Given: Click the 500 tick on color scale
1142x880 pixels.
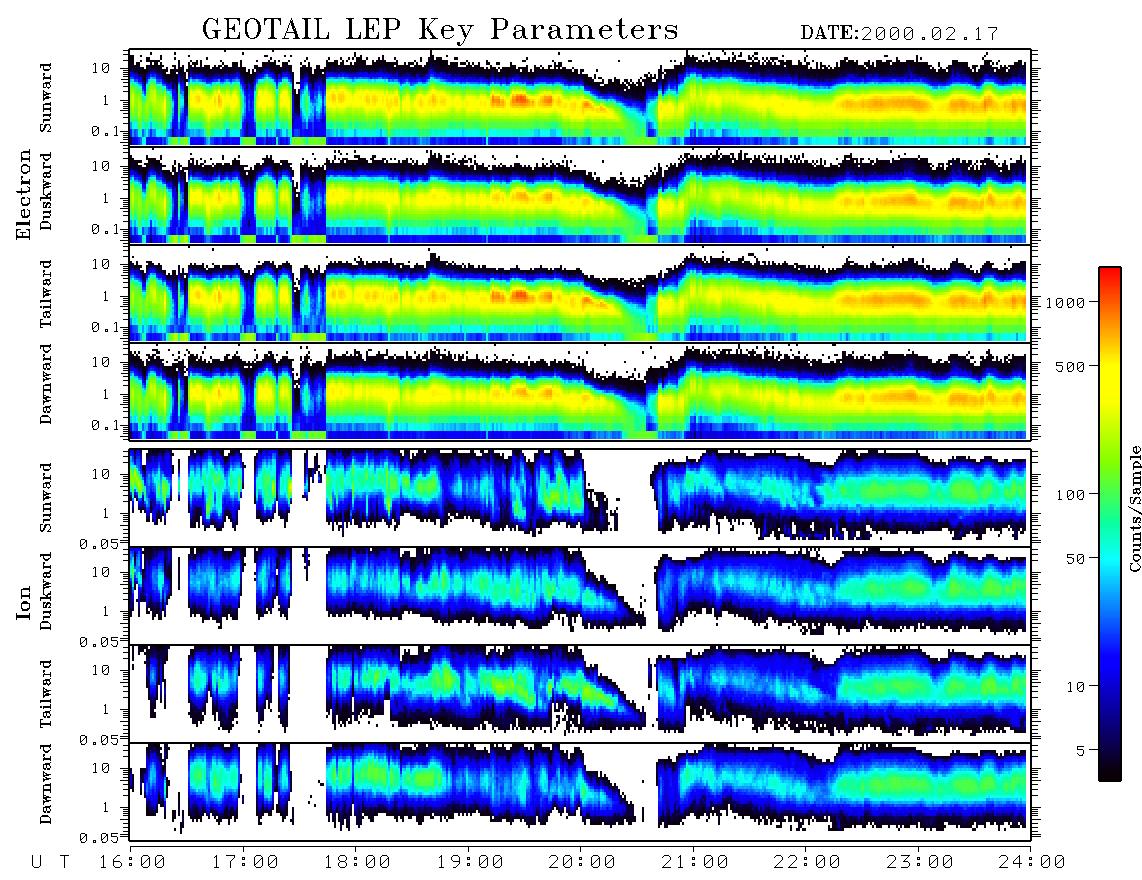Looking at the screenshot, I should point(1070,366).
